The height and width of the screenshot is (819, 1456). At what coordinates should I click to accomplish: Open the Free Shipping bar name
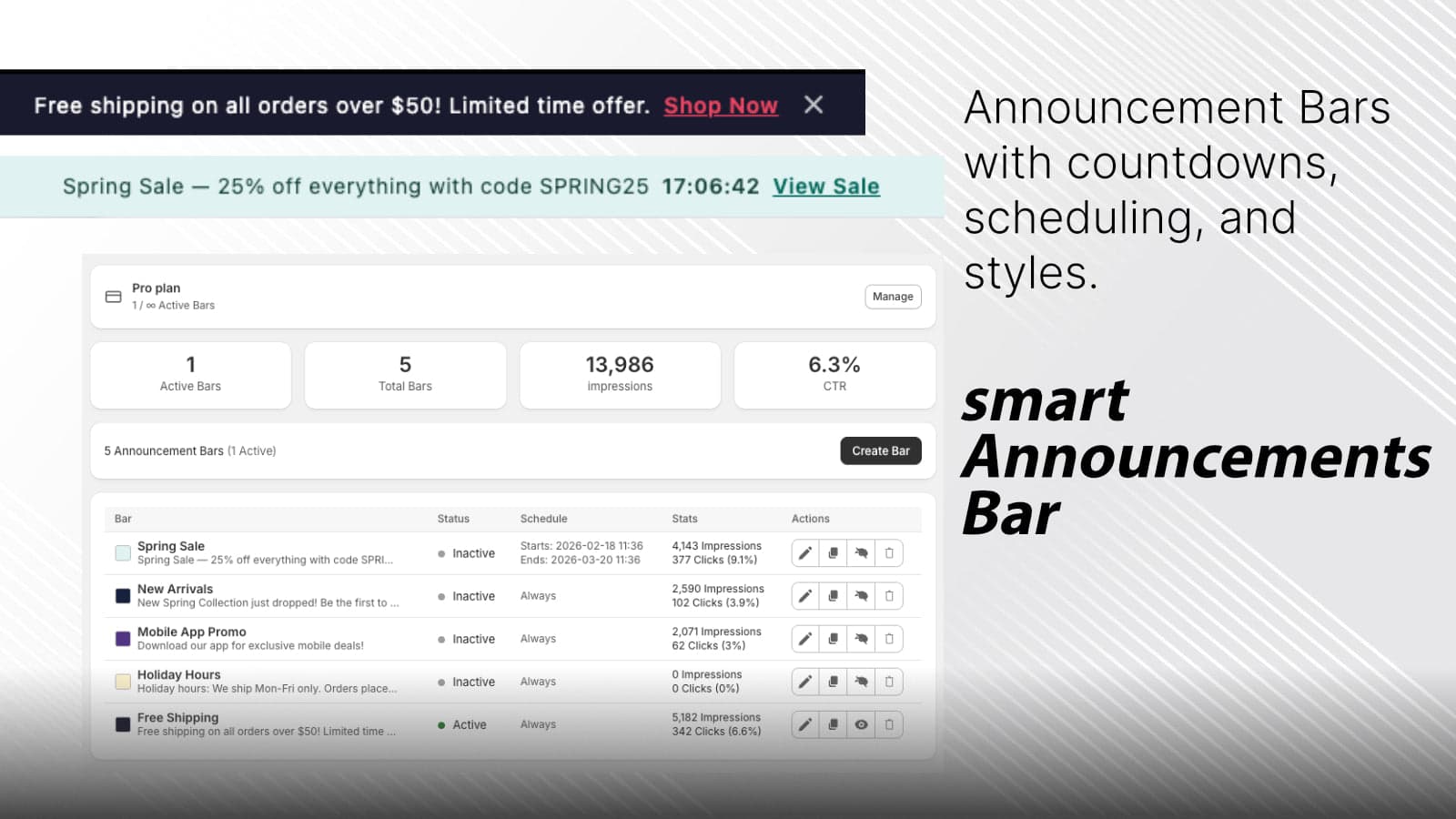tap(178, 717)
